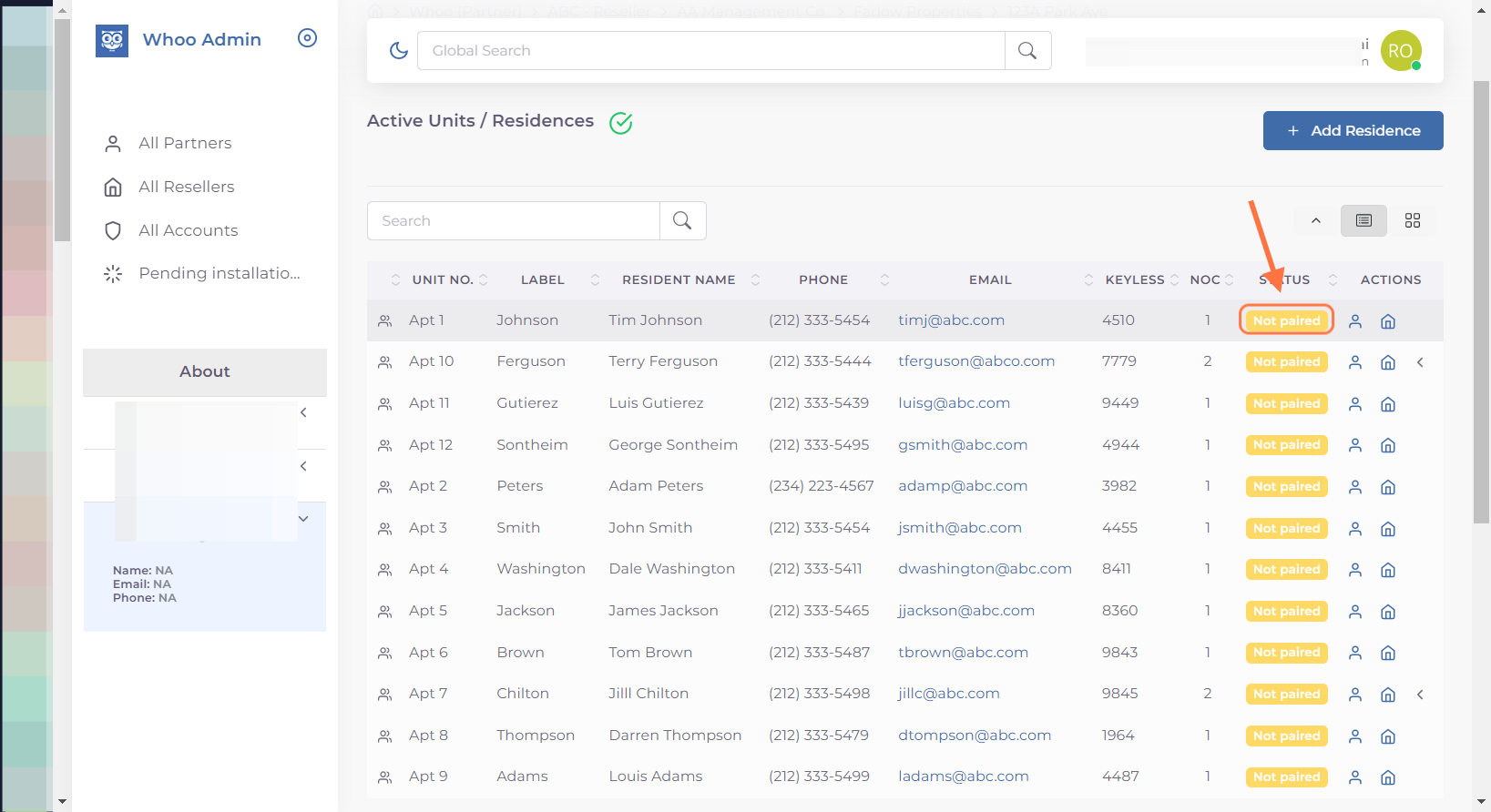Image resolution: width=1491 pixels, height=812 pixels.
Task: Click the green check icon beside Active Units
Action: pyautogui.click(x=621, y=123)
